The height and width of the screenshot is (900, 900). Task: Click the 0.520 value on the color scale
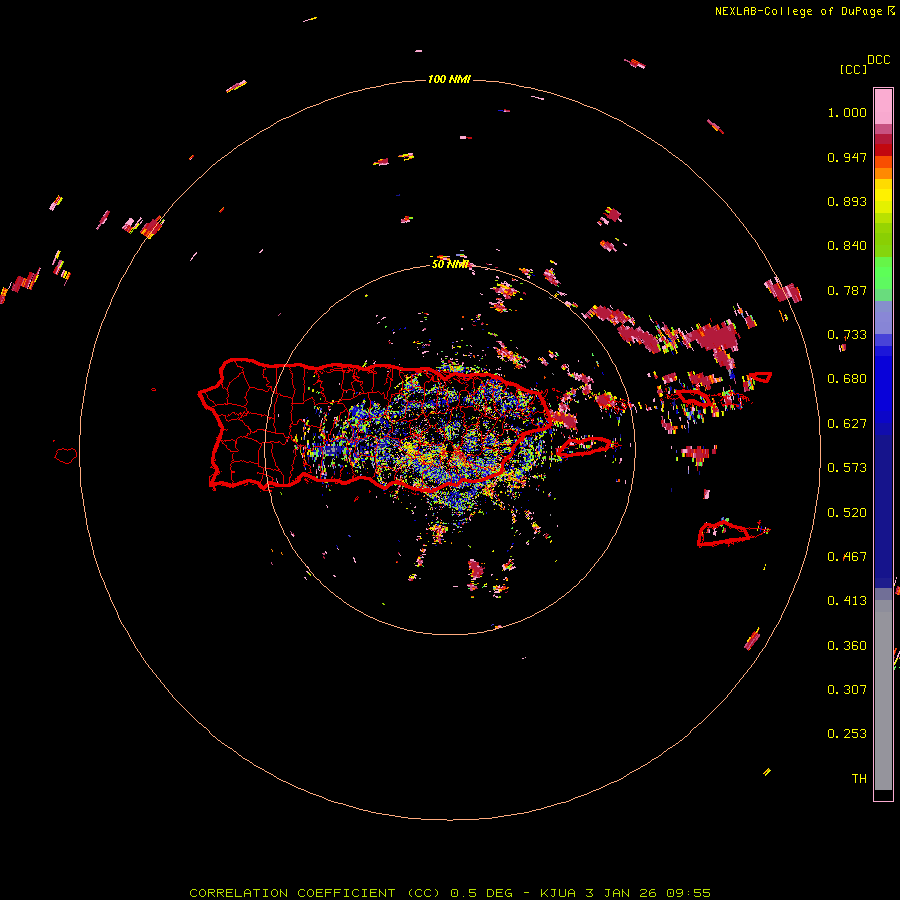pyautogui.click(x=847, y=513)
